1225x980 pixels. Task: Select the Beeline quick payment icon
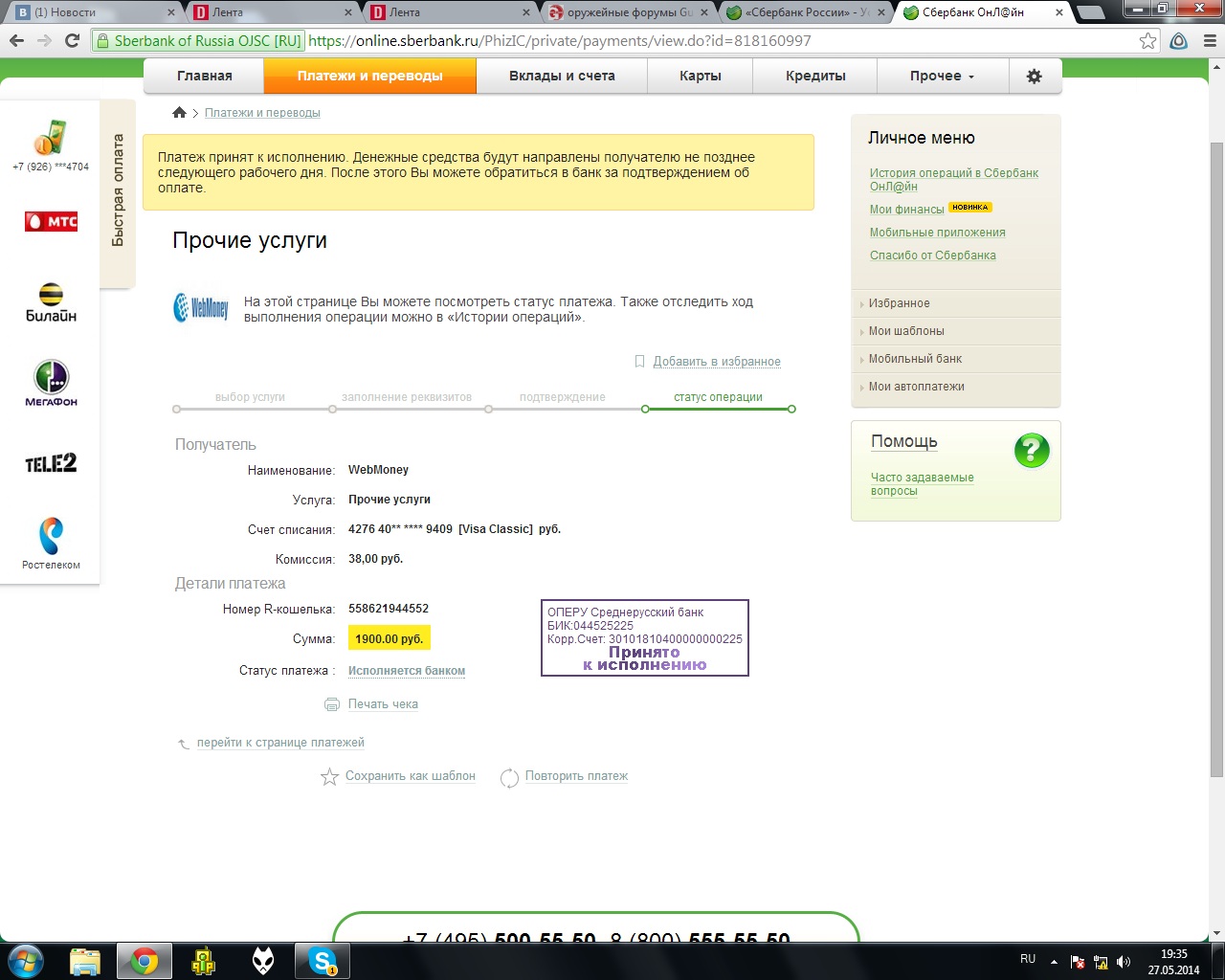[x=51, y=301]
